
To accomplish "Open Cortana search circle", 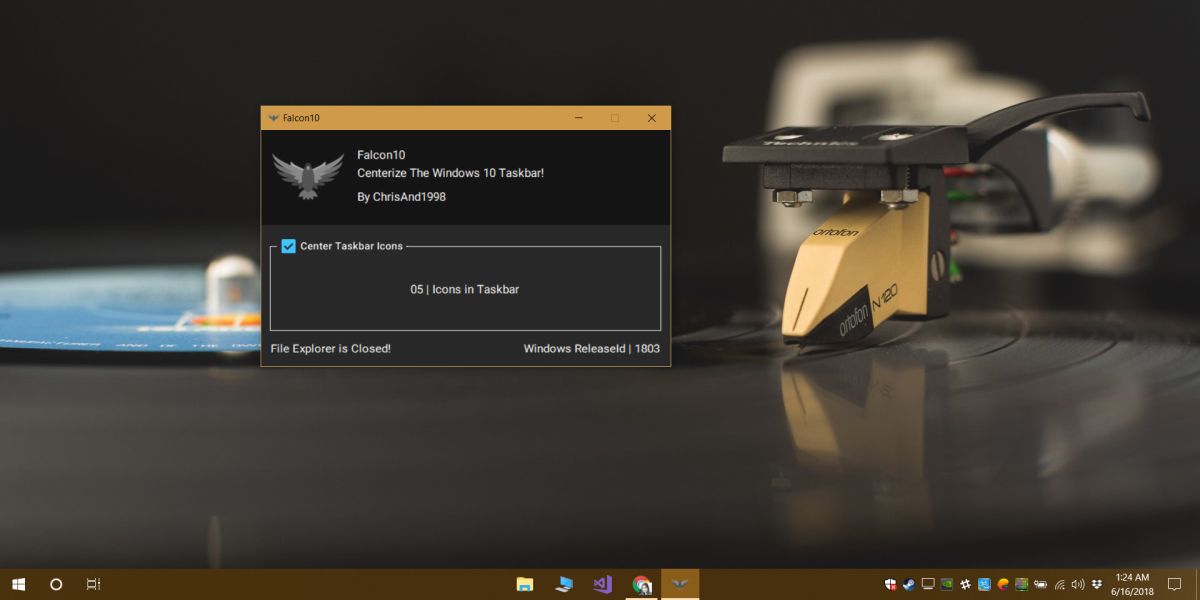I will (56, 584).
